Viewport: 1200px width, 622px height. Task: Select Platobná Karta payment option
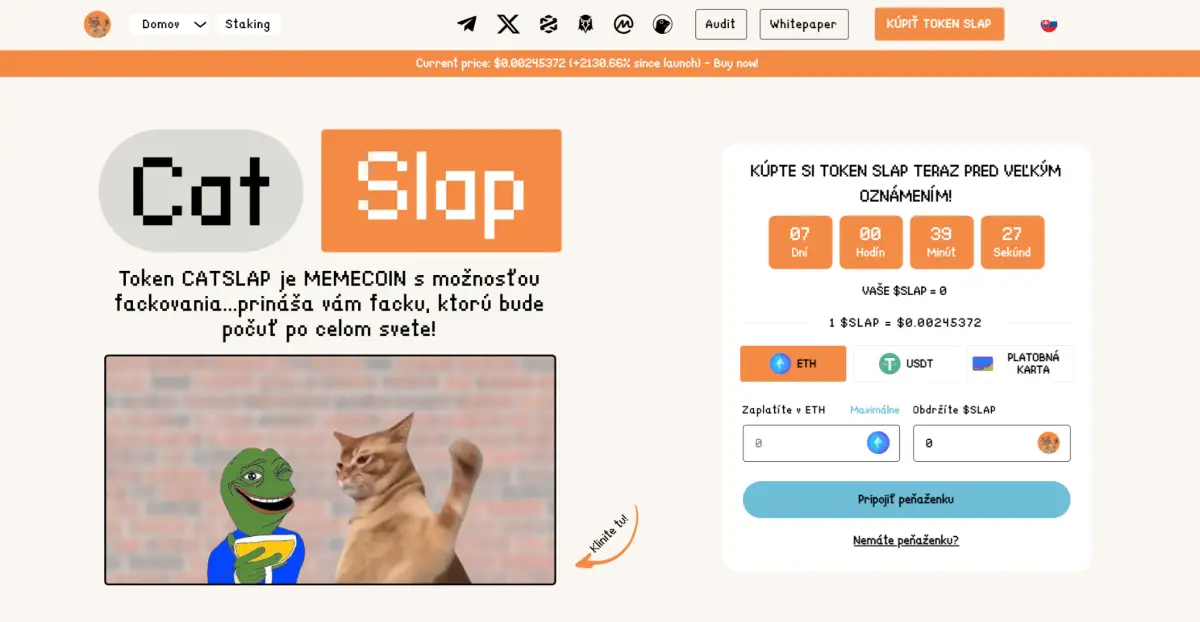coord(1020,364)
